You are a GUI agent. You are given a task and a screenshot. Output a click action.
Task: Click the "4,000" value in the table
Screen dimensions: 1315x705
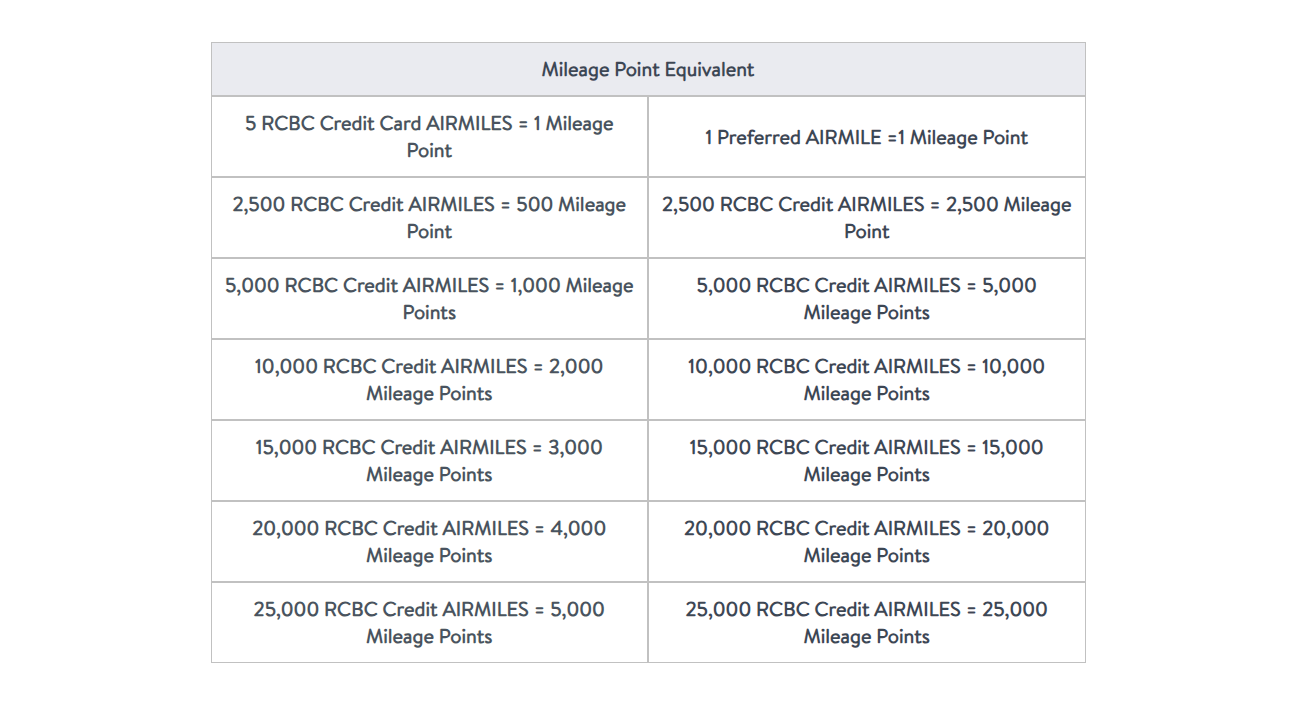coord(578,528)
